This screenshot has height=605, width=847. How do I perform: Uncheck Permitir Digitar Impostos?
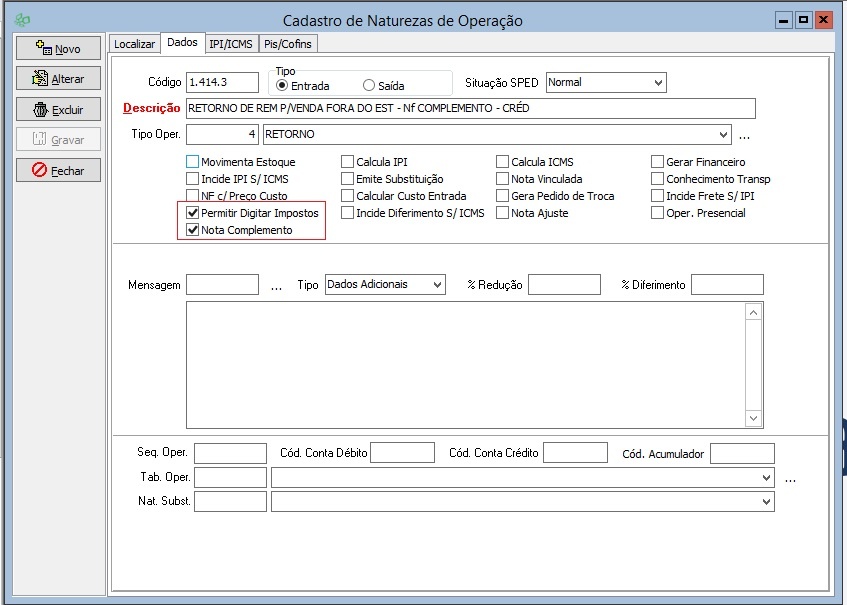point(193,213)
